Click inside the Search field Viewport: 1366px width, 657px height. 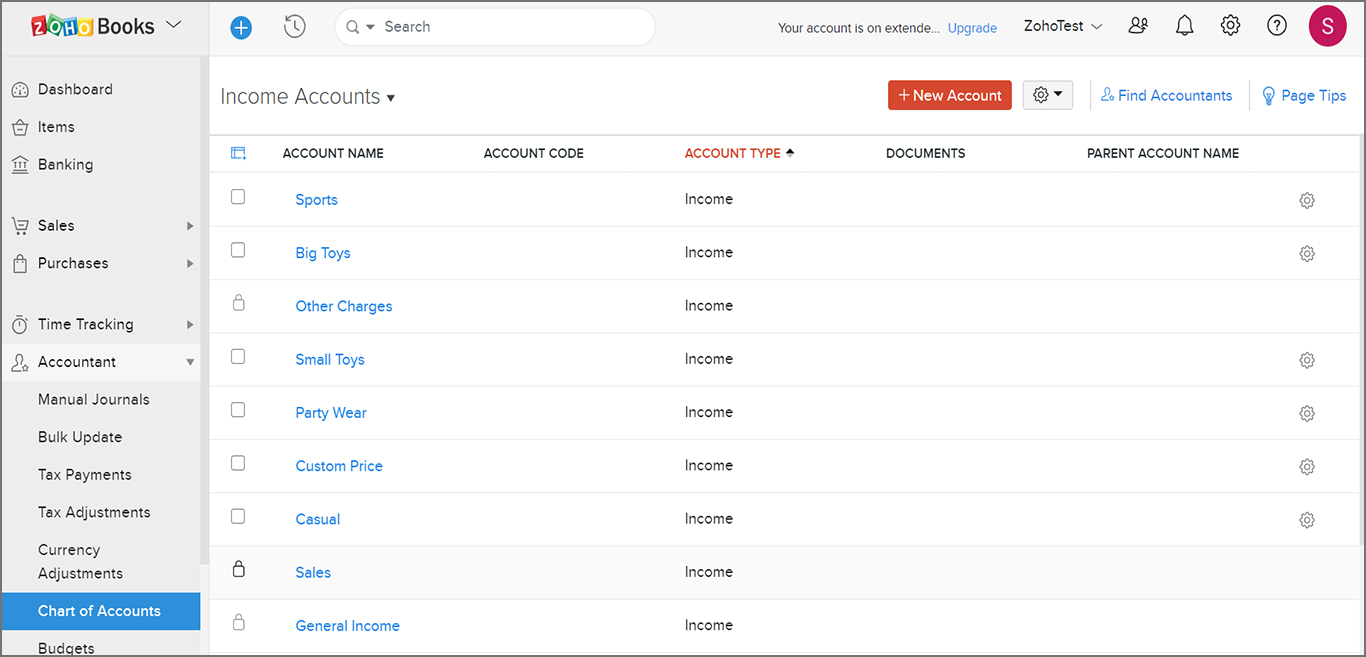510,27
